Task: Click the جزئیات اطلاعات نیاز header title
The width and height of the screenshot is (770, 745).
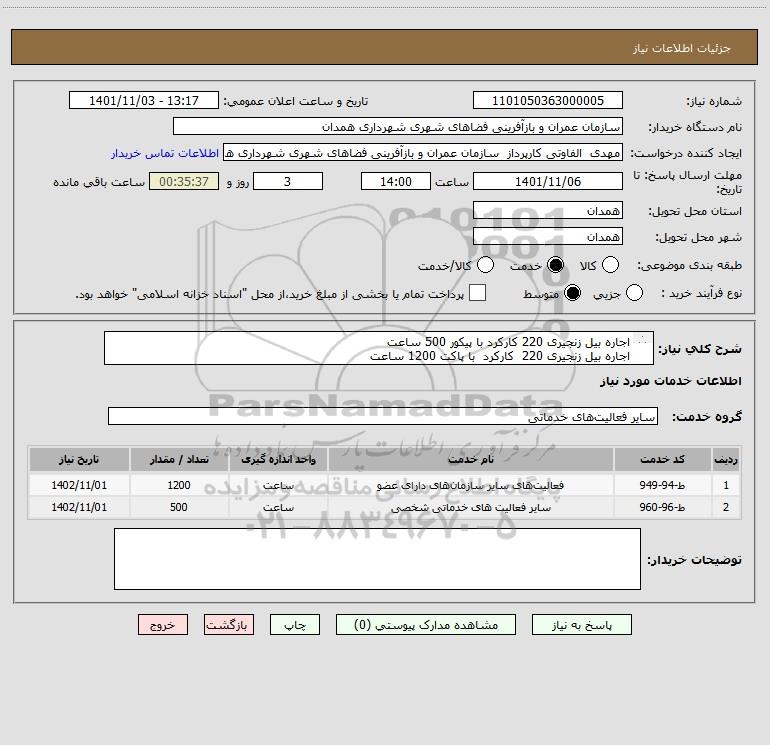Action: pos(682,48)
